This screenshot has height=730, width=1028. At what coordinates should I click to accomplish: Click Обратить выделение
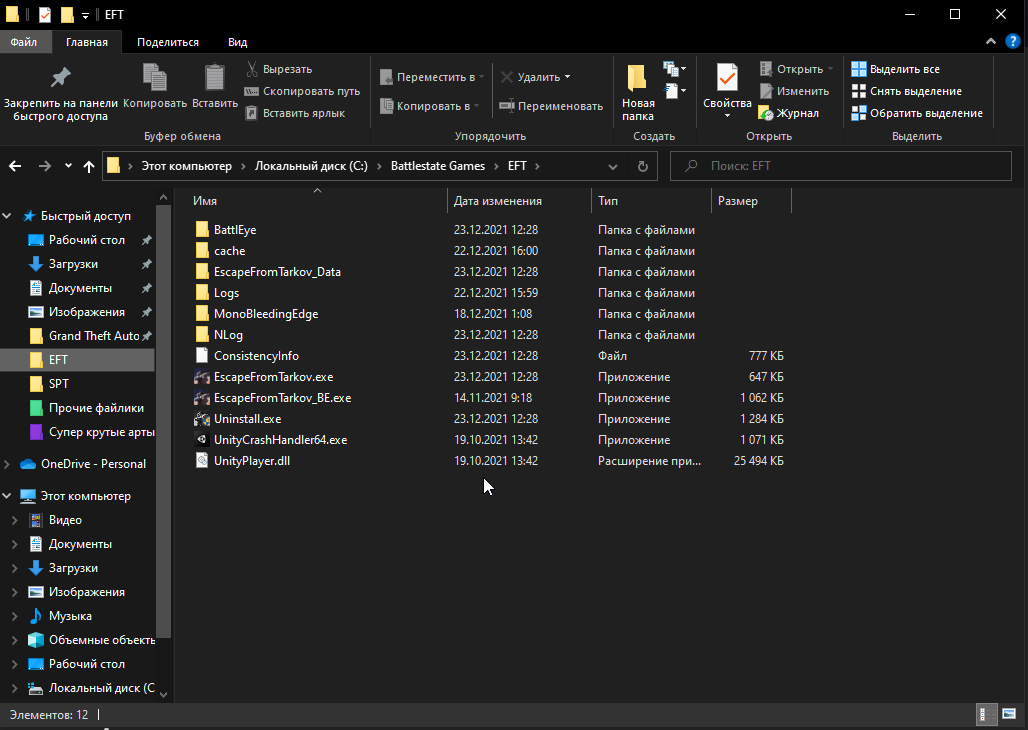click(917, 113)
